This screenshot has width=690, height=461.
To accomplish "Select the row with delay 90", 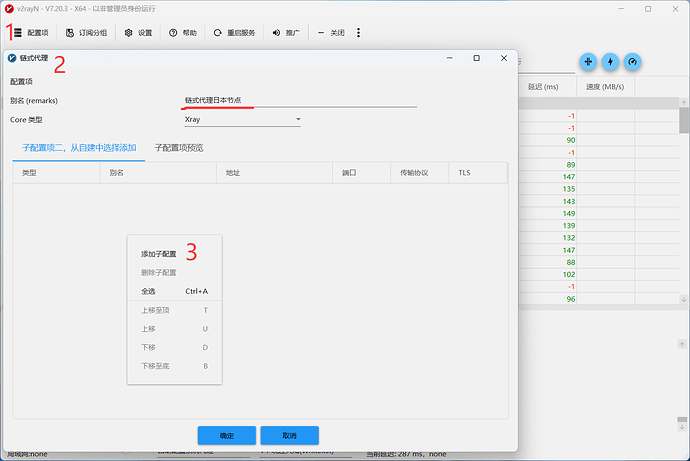I will coord(598,140).
